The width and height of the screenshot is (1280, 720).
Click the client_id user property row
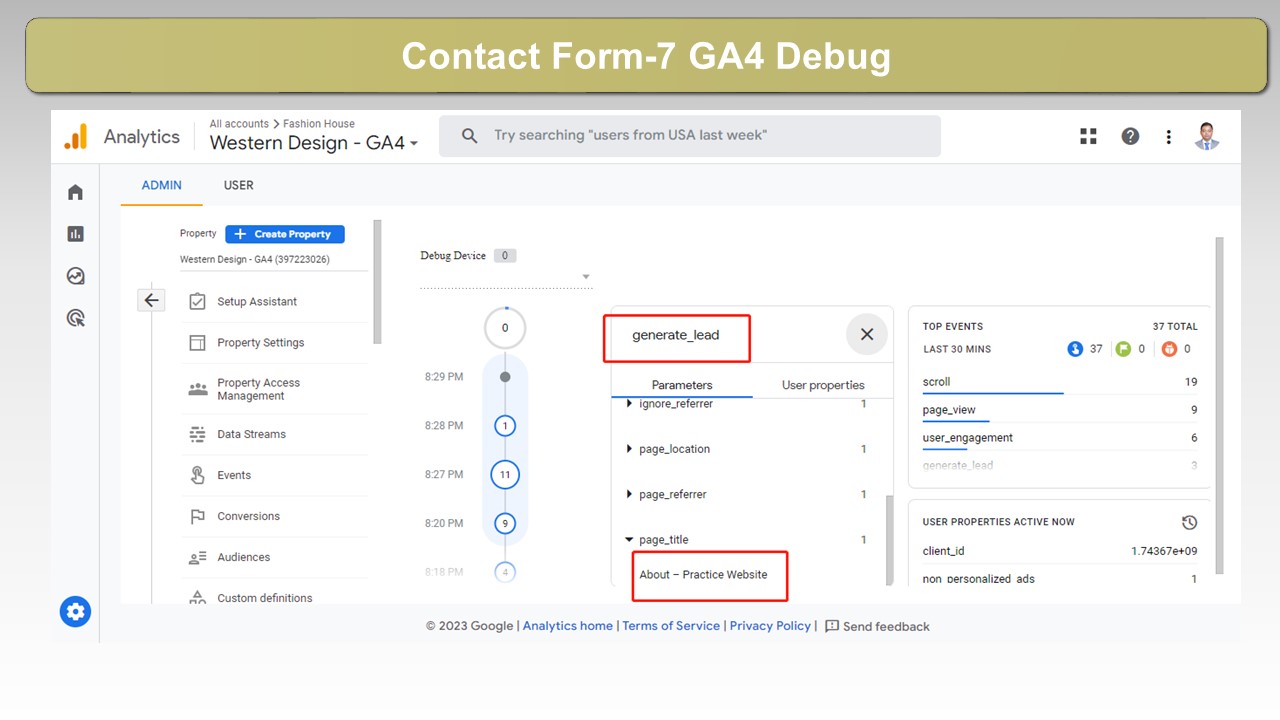pos(1060,551)
